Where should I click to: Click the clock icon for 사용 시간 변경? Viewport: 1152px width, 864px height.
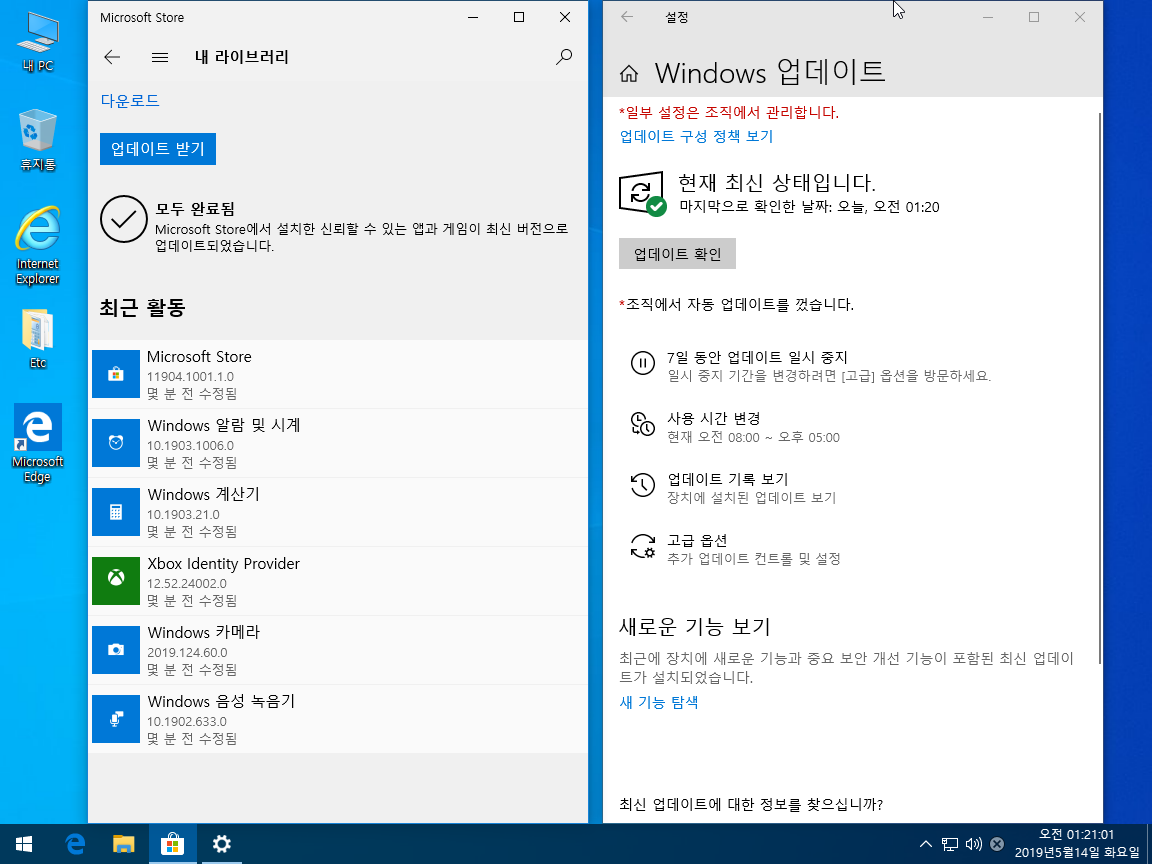[642, 424]
